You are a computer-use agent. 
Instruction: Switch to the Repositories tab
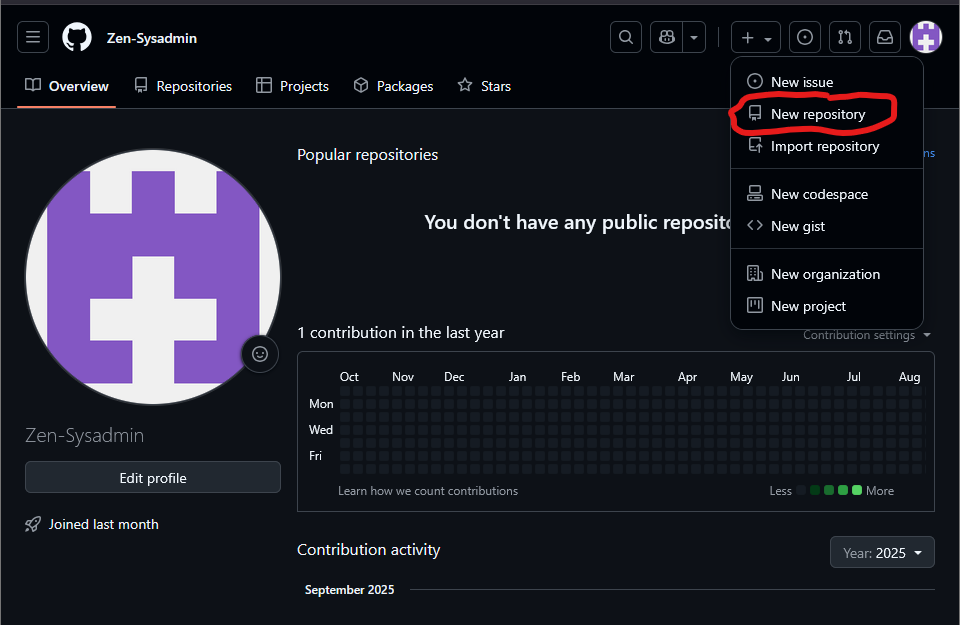[x=183, y=86]
